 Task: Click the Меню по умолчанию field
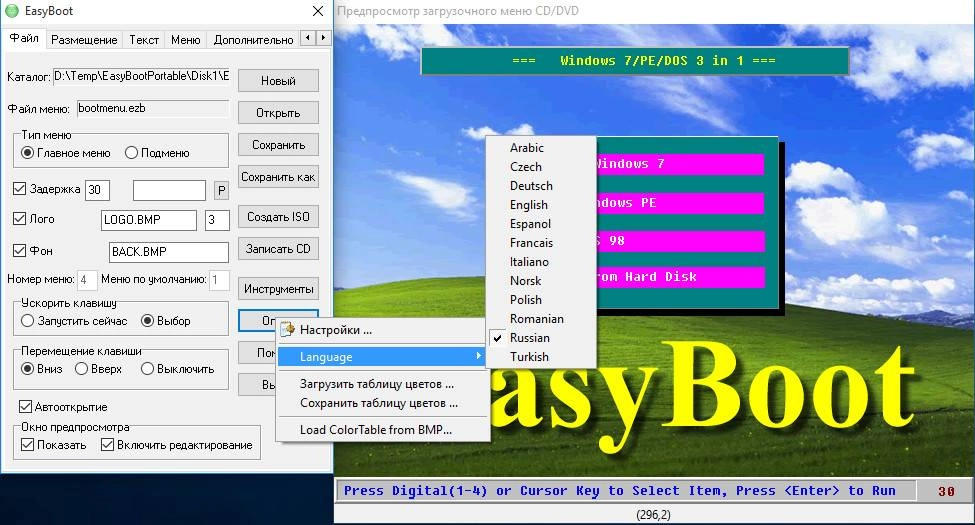219,280
